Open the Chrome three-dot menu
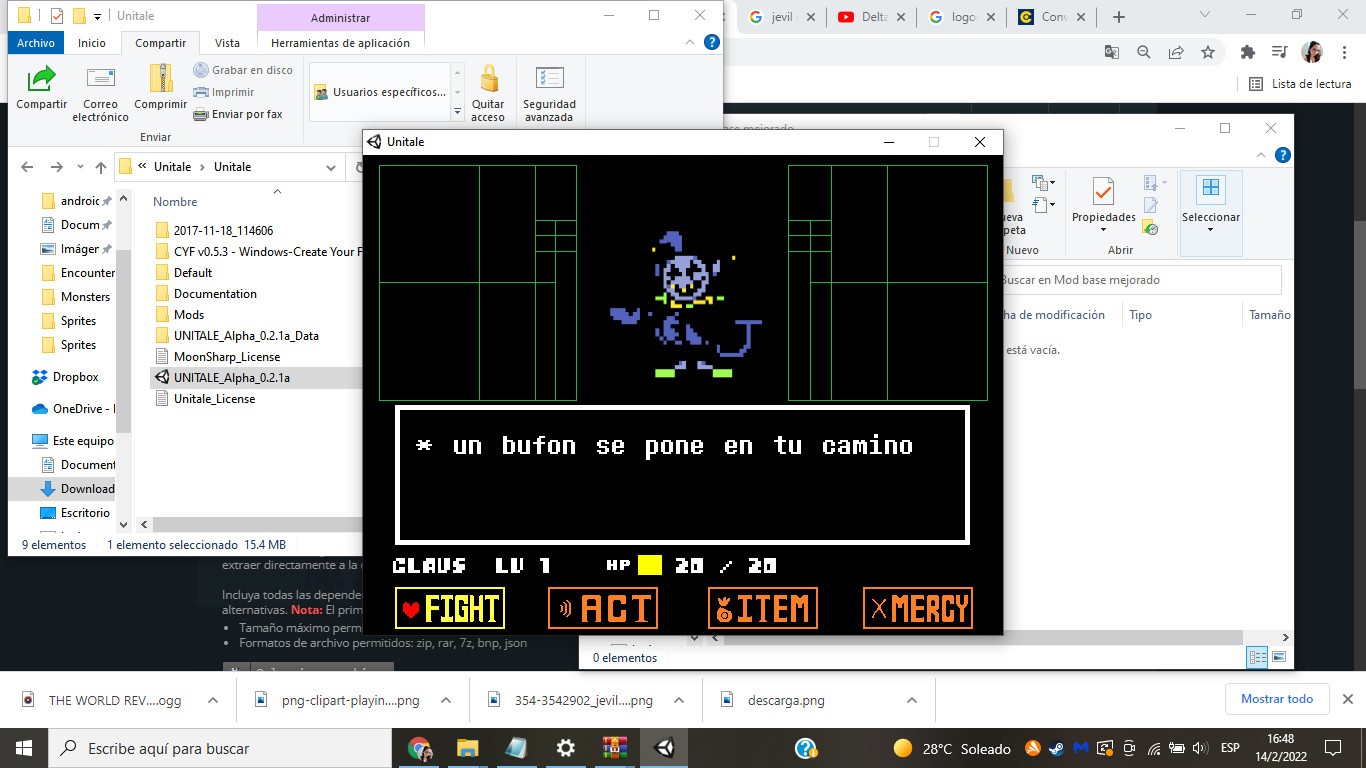The height and width of the screenshot is (768, 1366). pos(1346,52)
